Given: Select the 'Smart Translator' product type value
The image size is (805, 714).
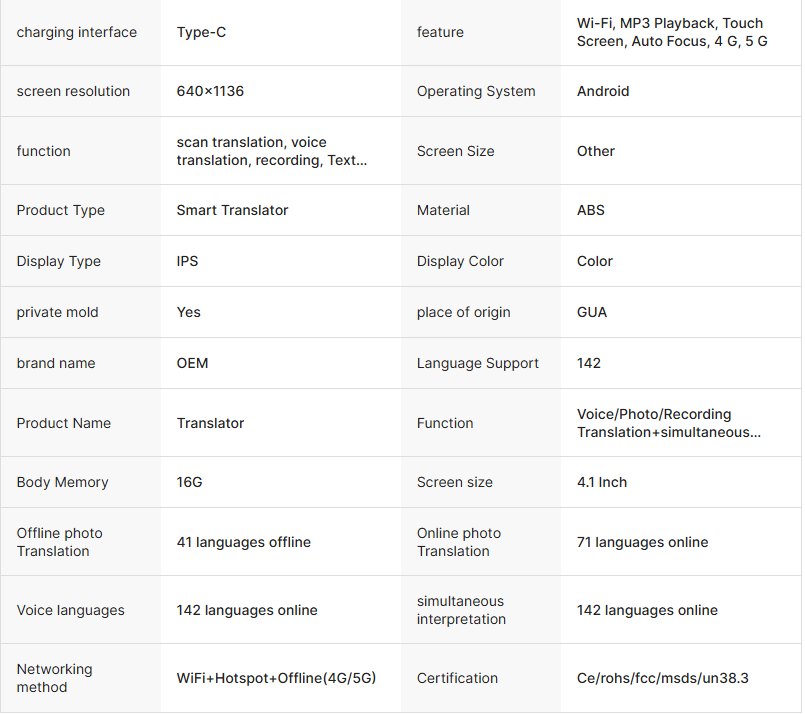Looking at the screenshot, I should [232, 210].
